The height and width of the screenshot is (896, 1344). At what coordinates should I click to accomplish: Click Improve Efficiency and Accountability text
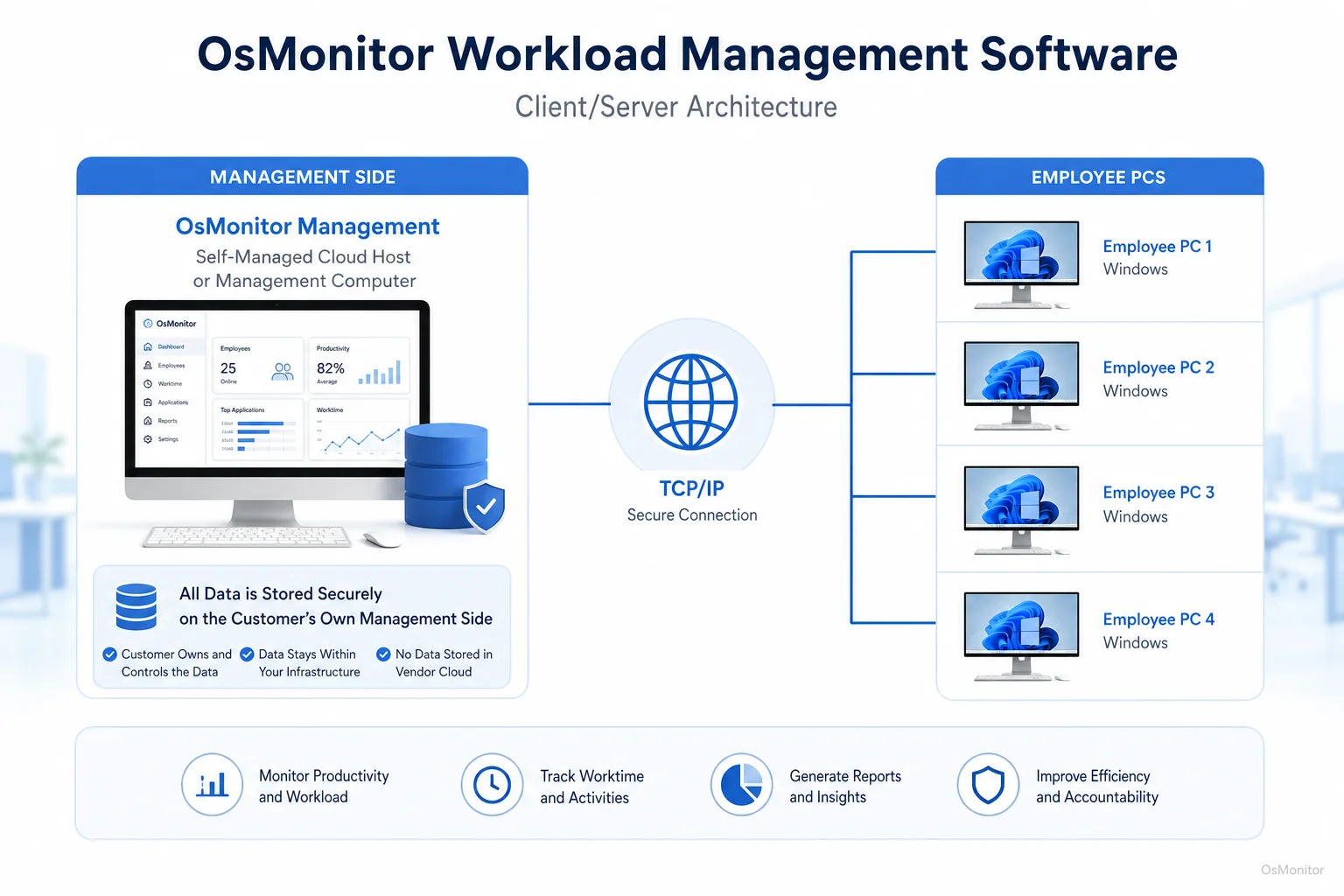click(1097, 787)
